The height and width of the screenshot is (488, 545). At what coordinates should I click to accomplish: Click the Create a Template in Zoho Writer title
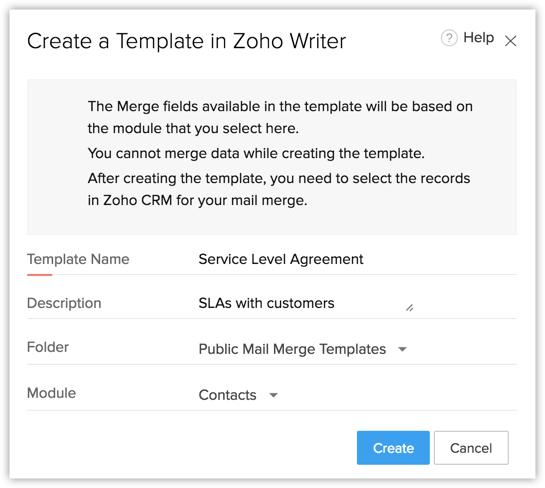click(186, 41)
